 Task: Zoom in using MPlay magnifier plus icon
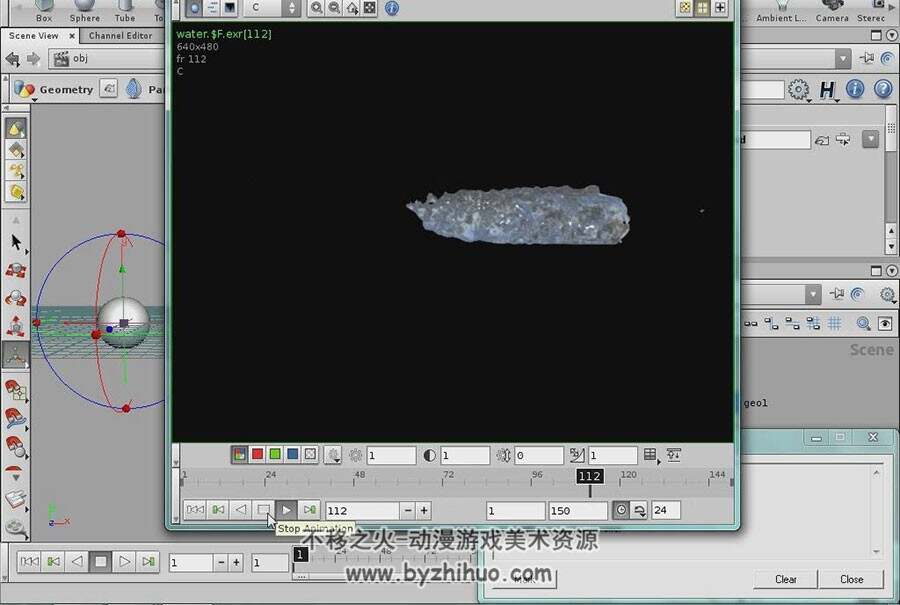point(316,8)
